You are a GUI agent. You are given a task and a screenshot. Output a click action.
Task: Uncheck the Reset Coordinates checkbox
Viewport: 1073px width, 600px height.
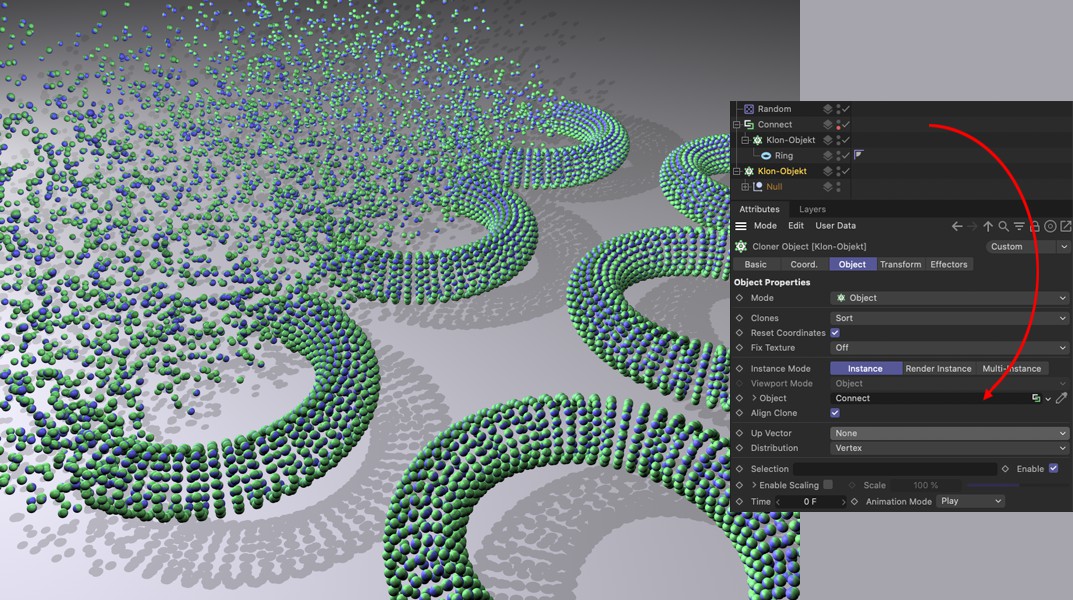coord(835,333)
